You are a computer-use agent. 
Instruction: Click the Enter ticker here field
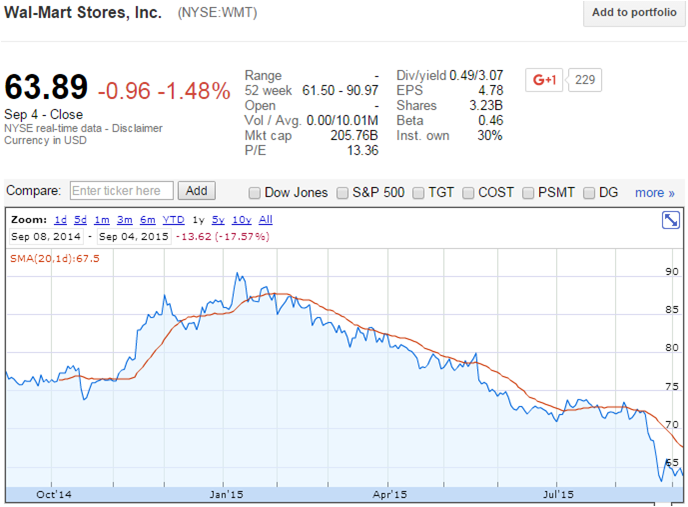pyautogui.click(x=121, y=191)
